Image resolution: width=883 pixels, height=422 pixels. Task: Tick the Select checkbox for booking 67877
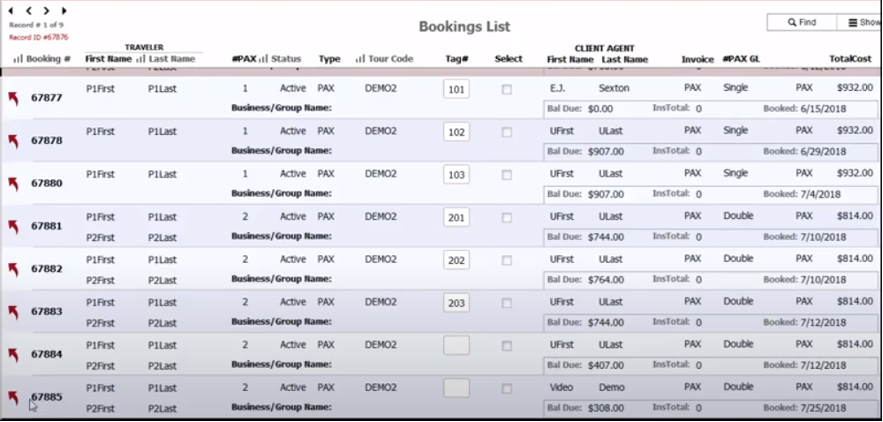[x=507, y=89]
